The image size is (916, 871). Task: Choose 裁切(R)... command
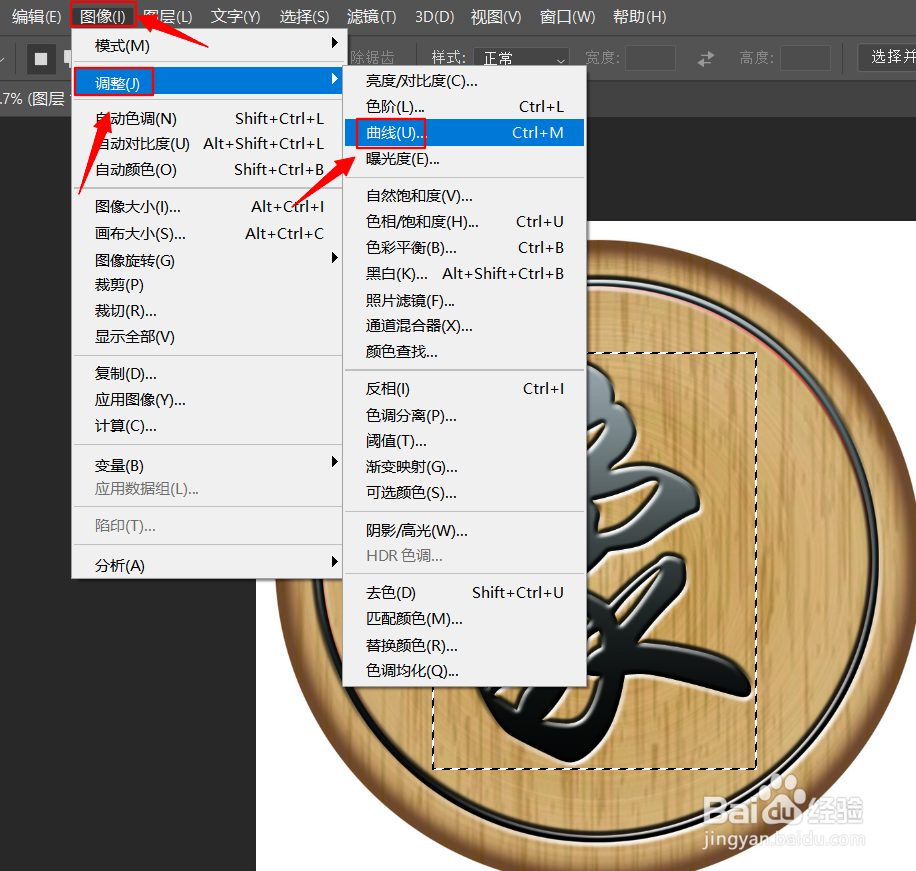[207, 311]
